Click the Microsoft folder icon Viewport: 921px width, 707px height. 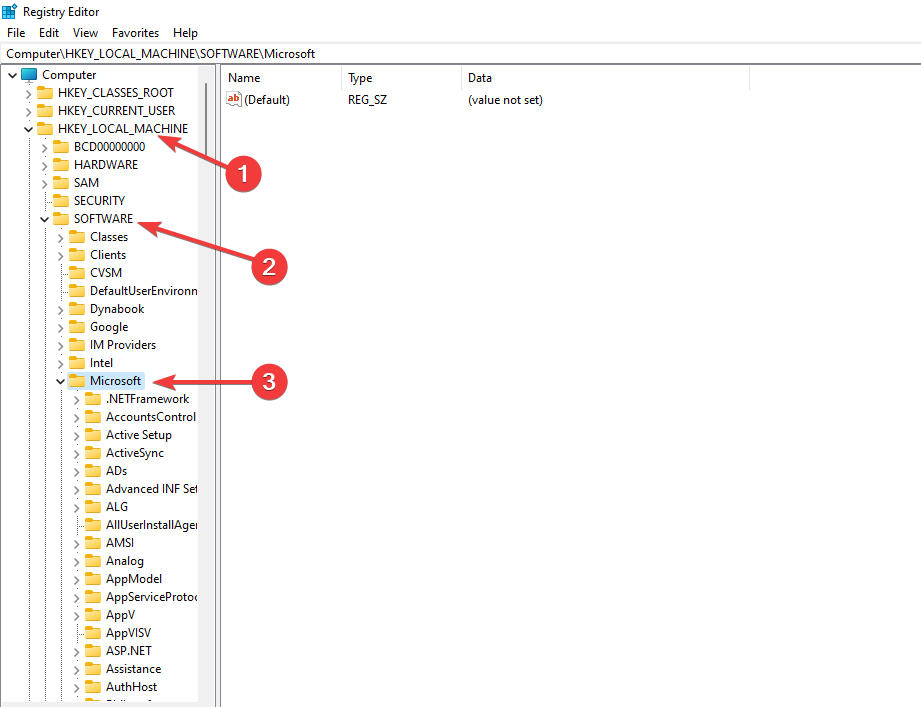click(x=77, y=381)
